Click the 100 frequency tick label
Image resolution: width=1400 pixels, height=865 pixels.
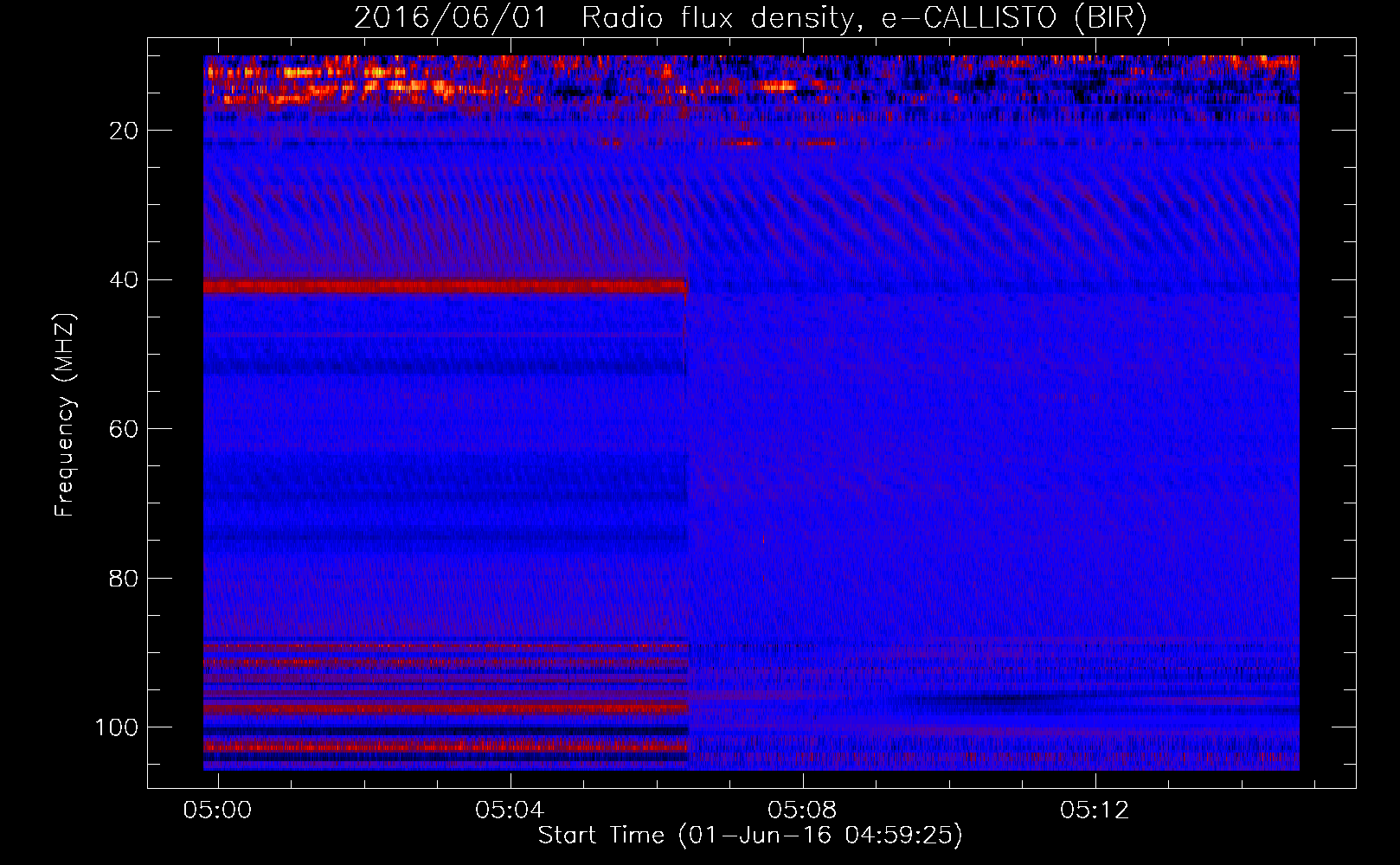[117, 727]
